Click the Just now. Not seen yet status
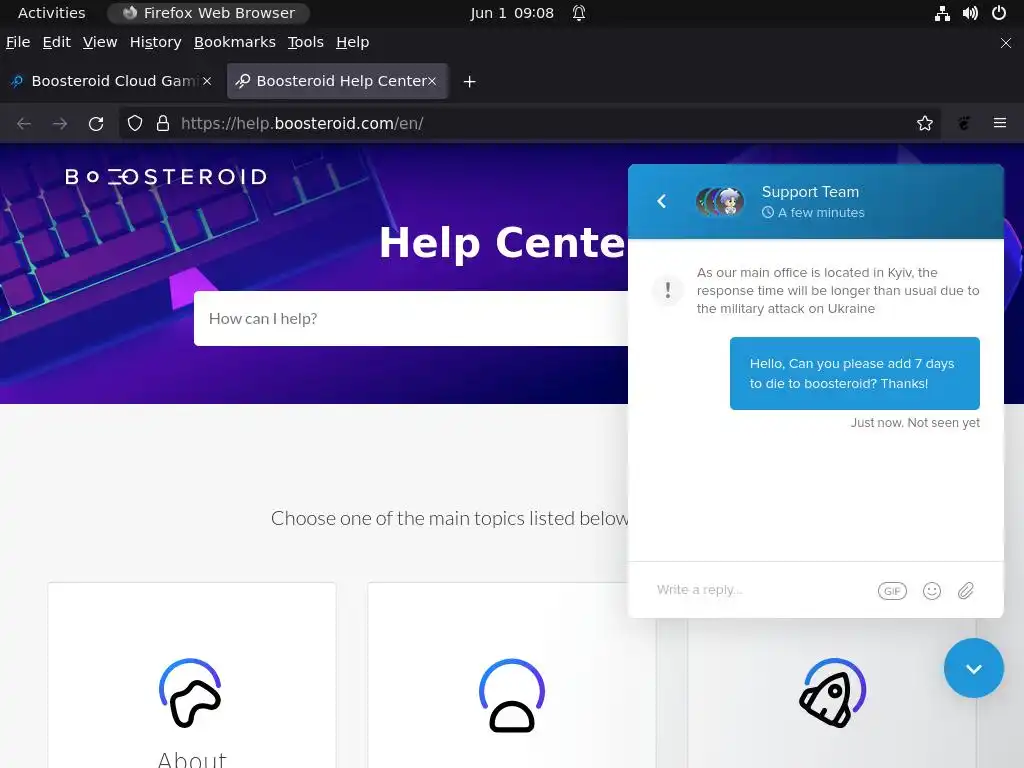The image size is (1024, 768). click(x=915, y=423)
